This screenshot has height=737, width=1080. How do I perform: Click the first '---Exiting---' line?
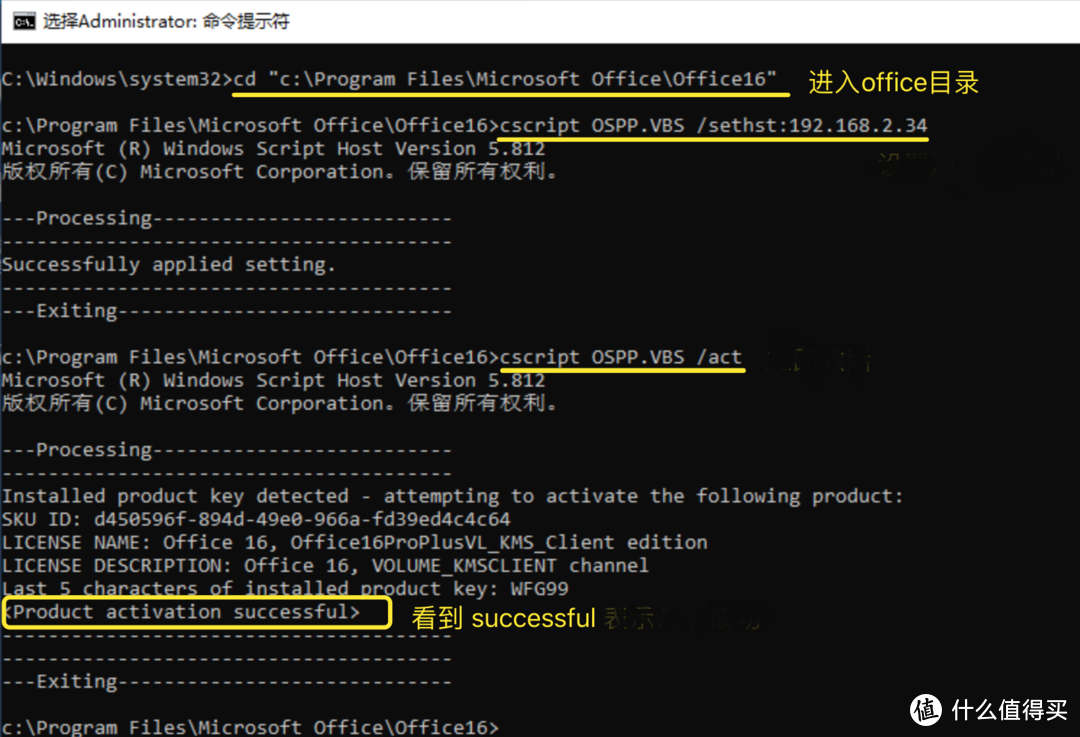pyautogui.click(x=227, y=311)
